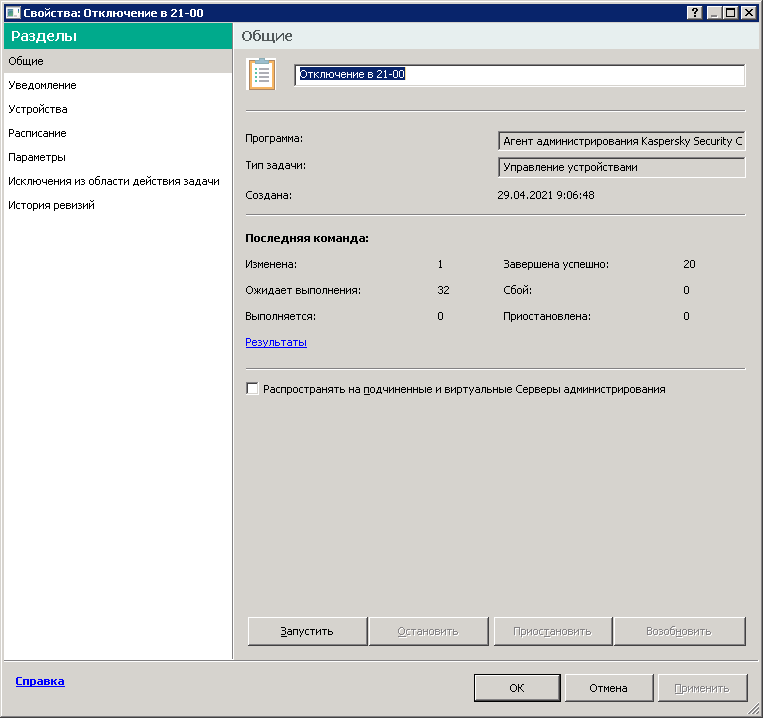This screenshot has width=763, height=718.
Task: Open the Справка help link
Action: click(40, 681)
